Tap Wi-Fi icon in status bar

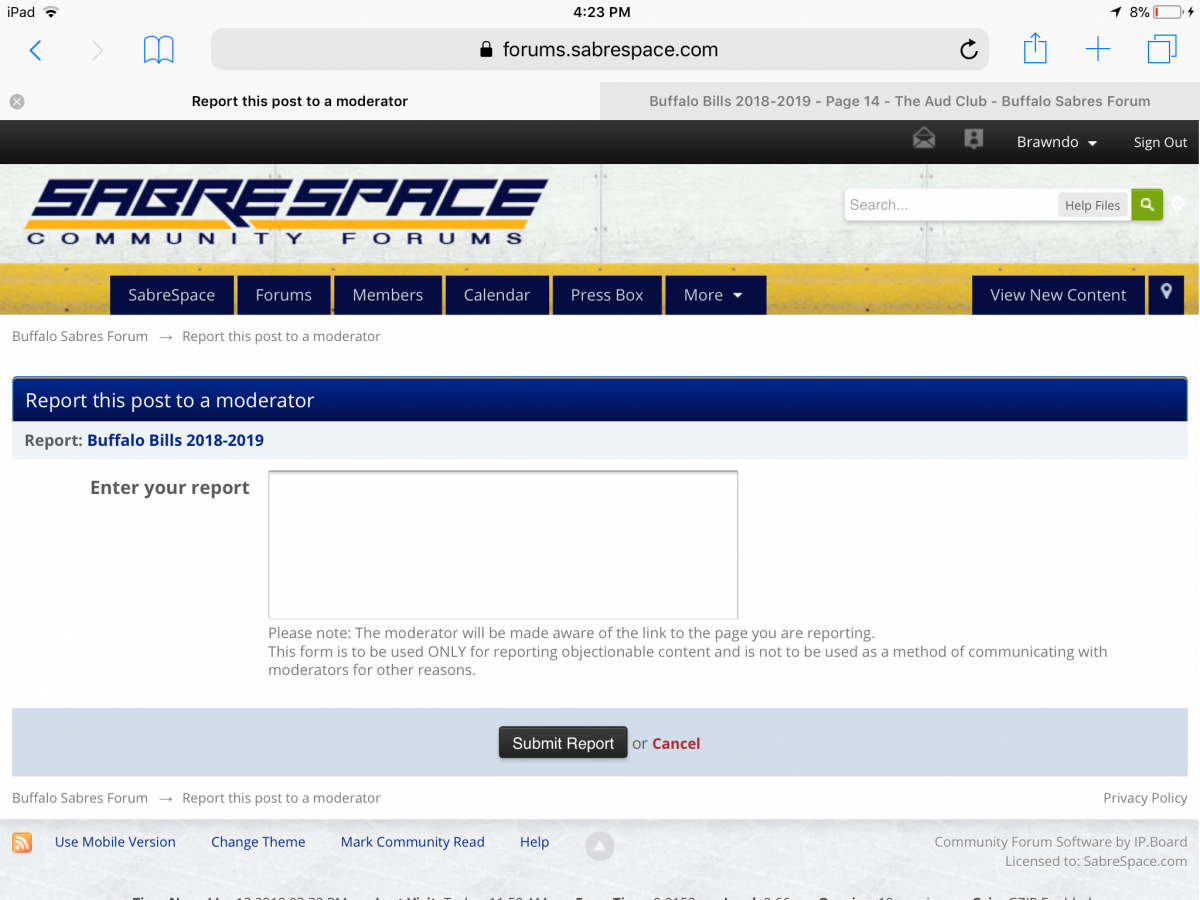pos(51,12)
